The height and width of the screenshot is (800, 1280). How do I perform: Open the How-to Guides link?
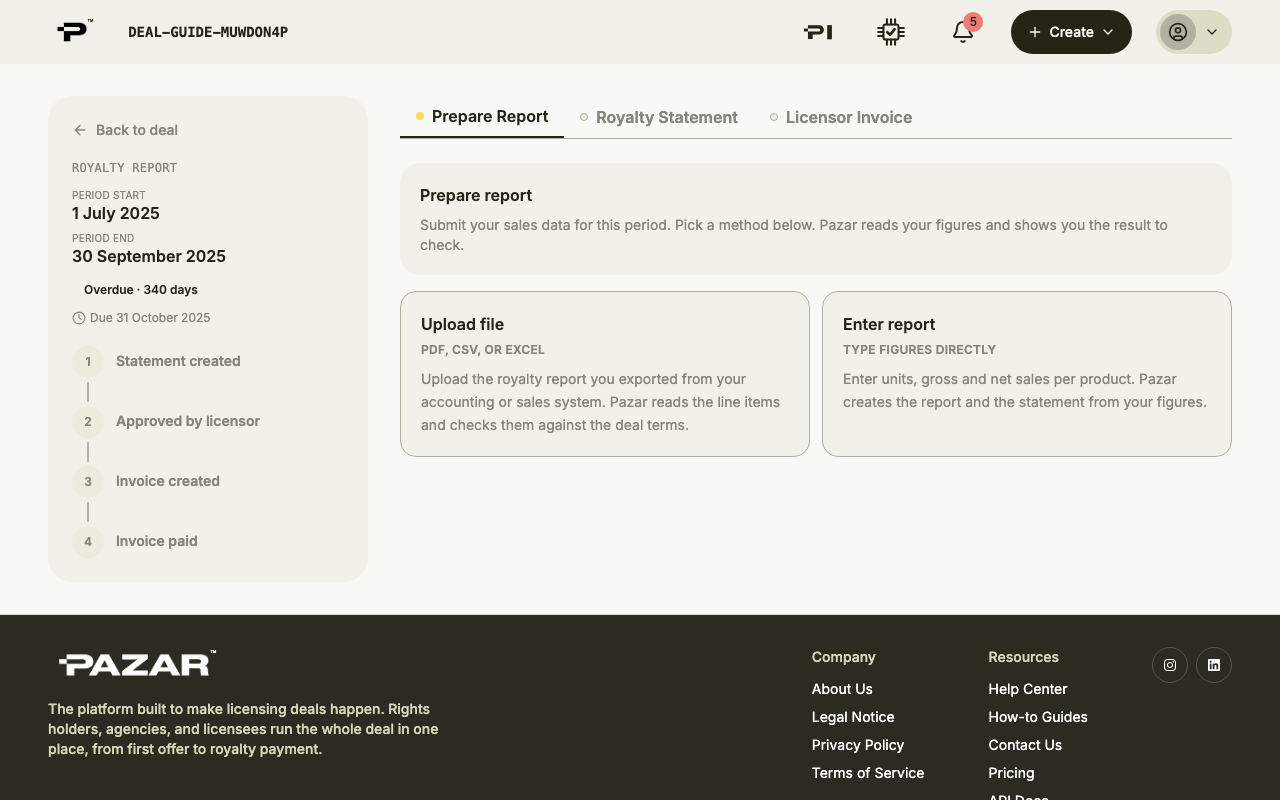coord(1038,717)
